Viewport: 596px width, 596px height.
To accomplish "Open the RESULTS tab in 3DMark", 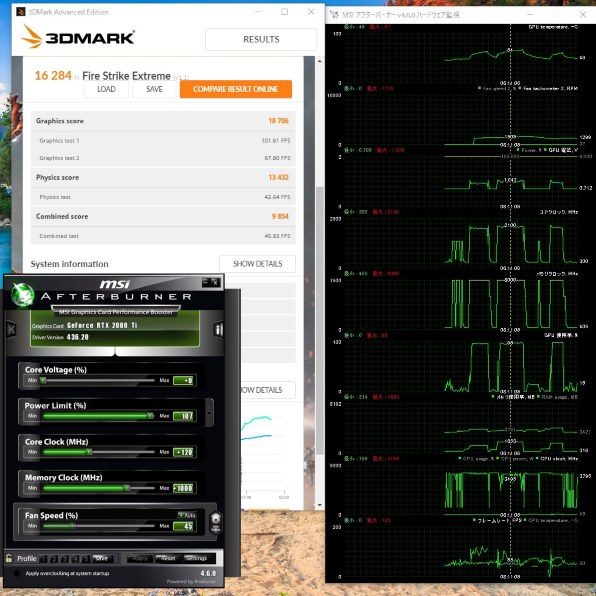I will 261,39.
